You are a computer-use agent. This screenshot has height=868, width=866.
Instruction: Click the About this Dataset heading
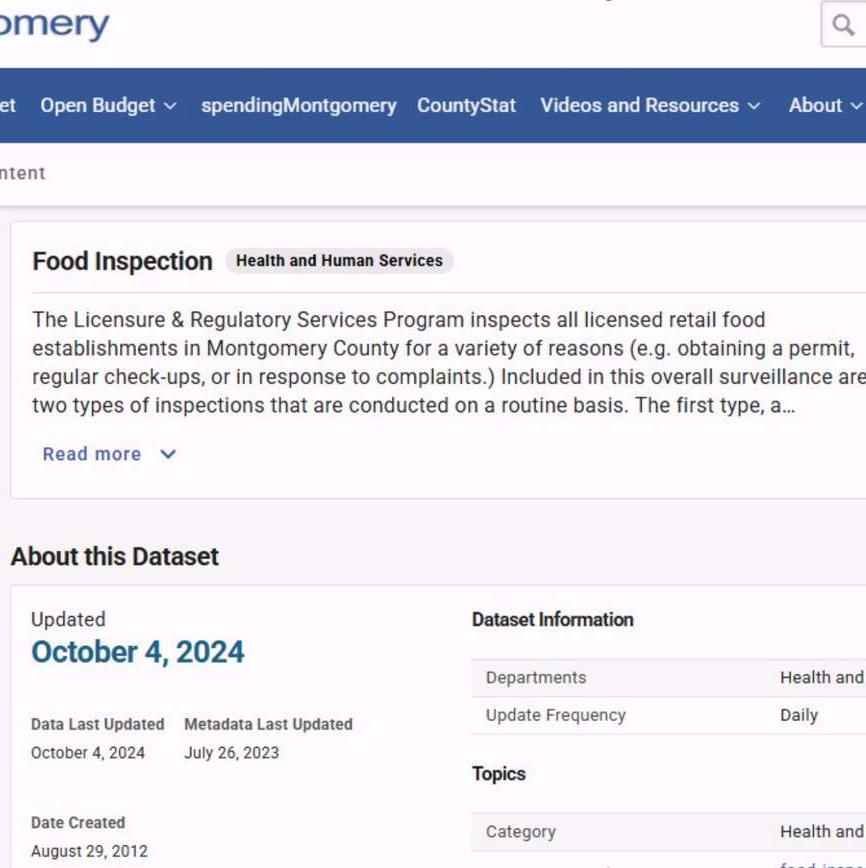[115, 557]
